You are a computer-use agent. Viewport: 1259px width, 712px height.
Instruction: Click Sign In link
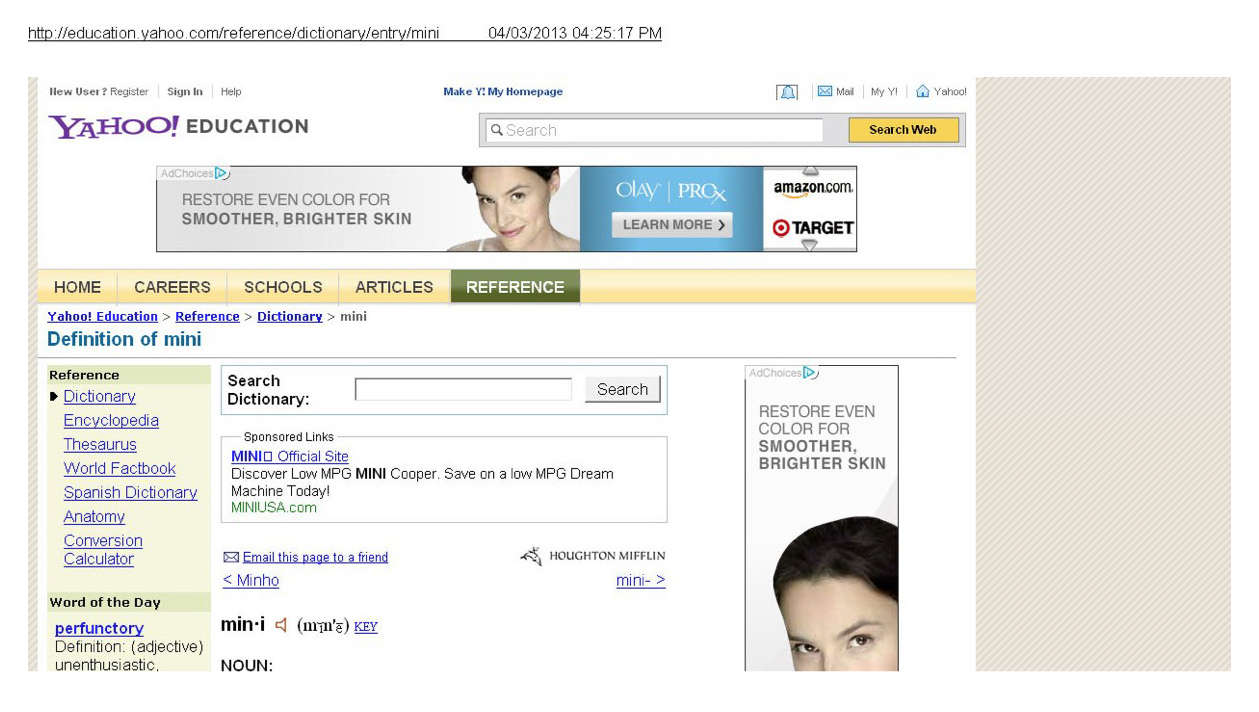(x=185, y=92)
